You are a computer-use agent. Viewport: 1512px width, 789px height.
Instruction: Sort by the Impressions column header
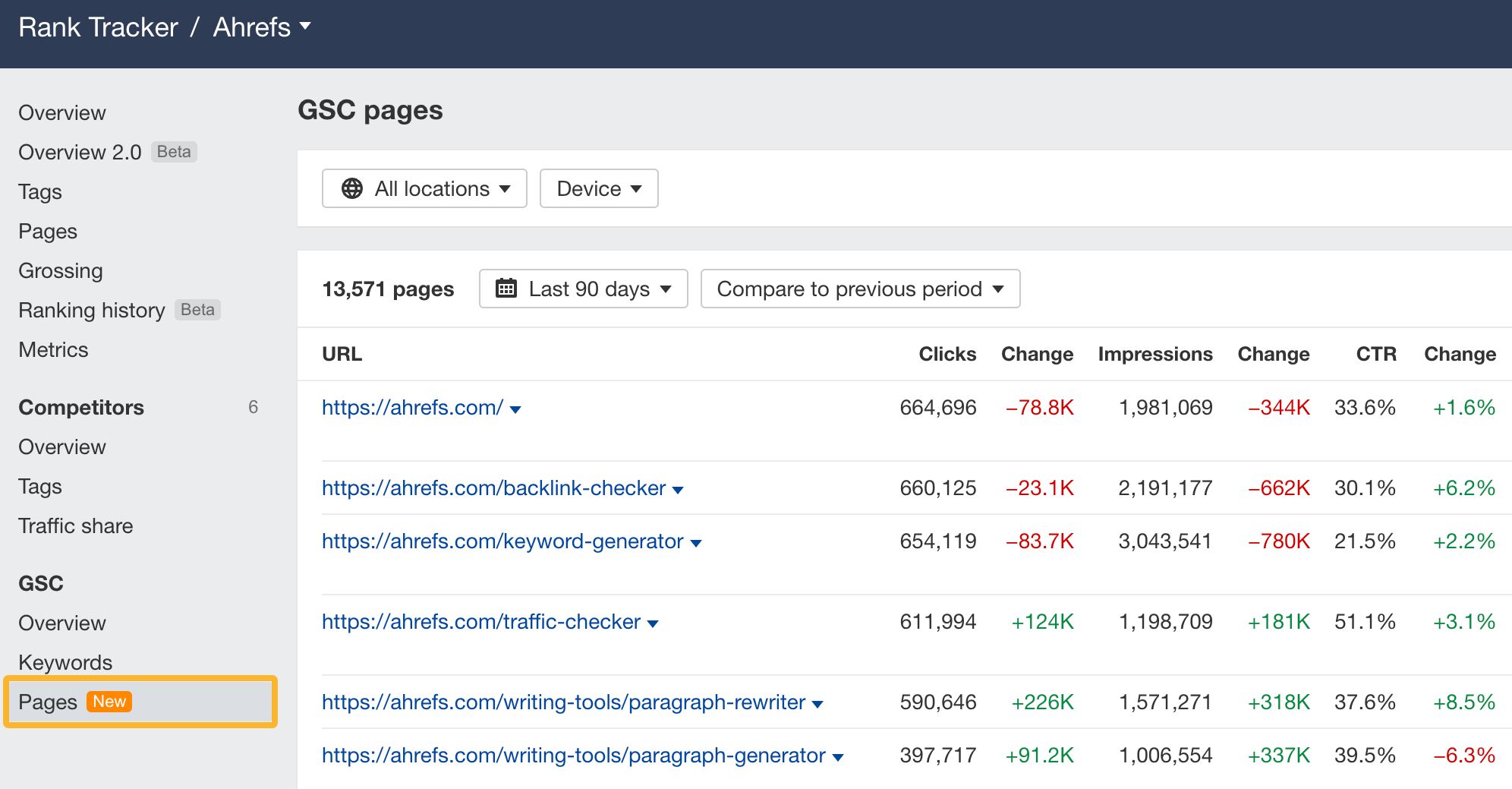1155,354
